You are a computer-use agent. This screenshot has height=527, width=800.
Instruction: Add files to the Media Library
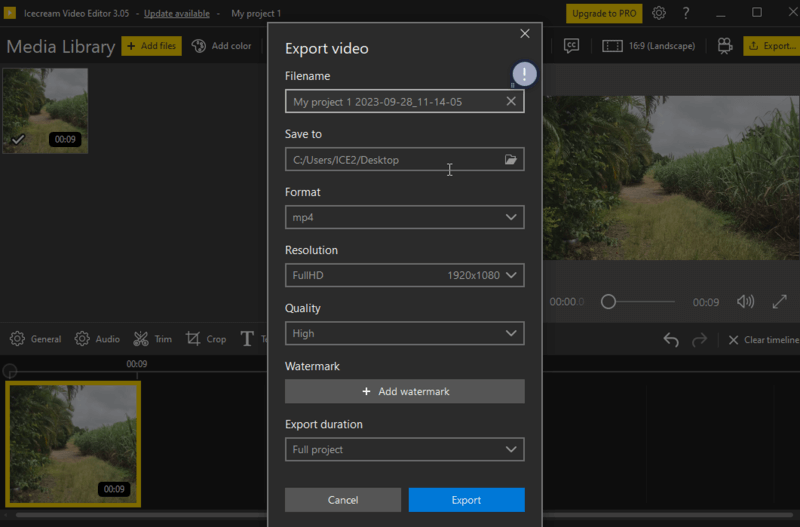[152, 46]
